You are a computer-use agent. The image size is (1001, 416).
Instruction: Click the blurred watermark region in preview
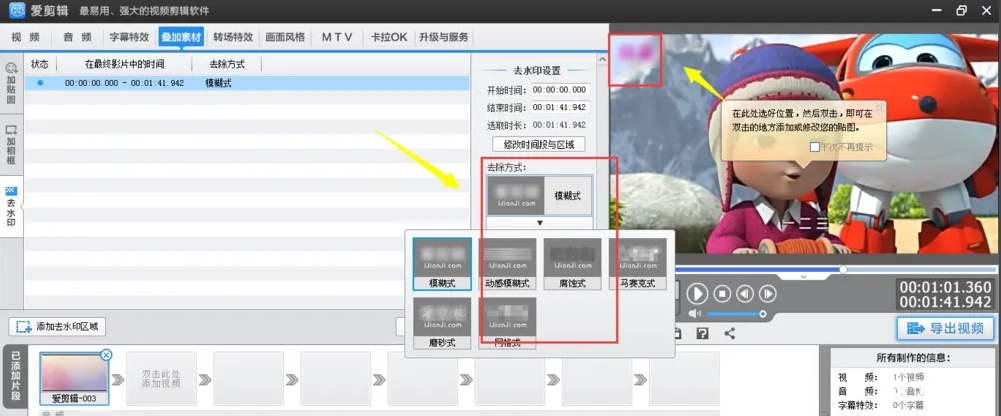tap(635, 59)
